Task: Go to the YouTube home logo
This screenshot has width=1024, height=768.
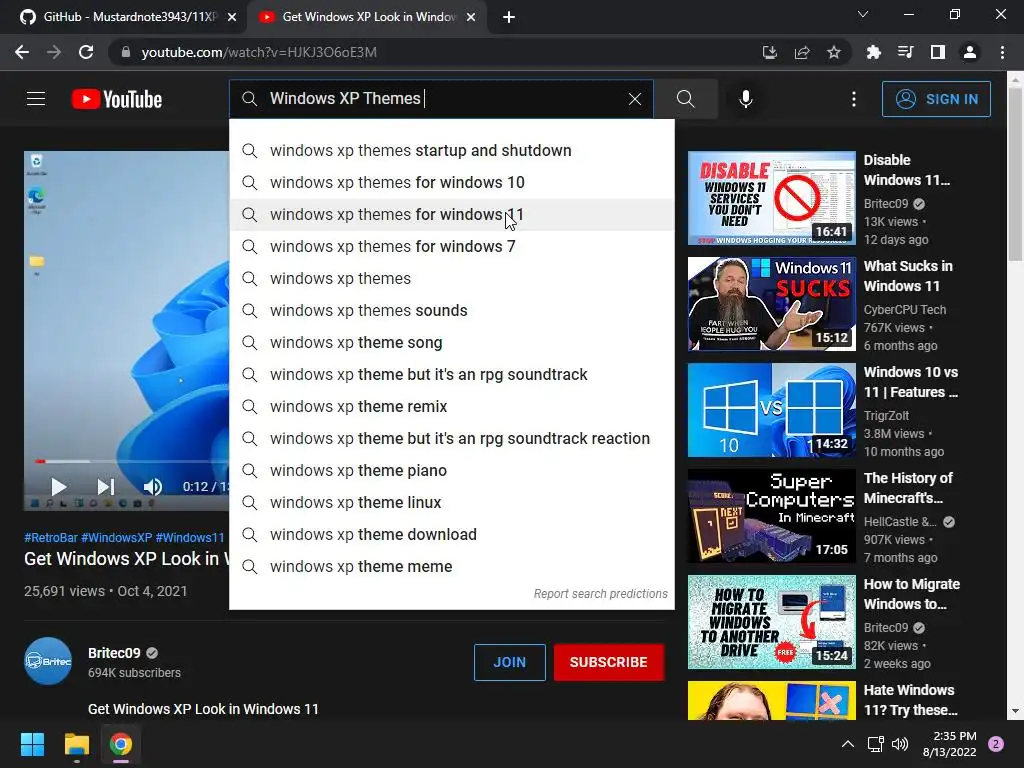Action: [117, 99]
